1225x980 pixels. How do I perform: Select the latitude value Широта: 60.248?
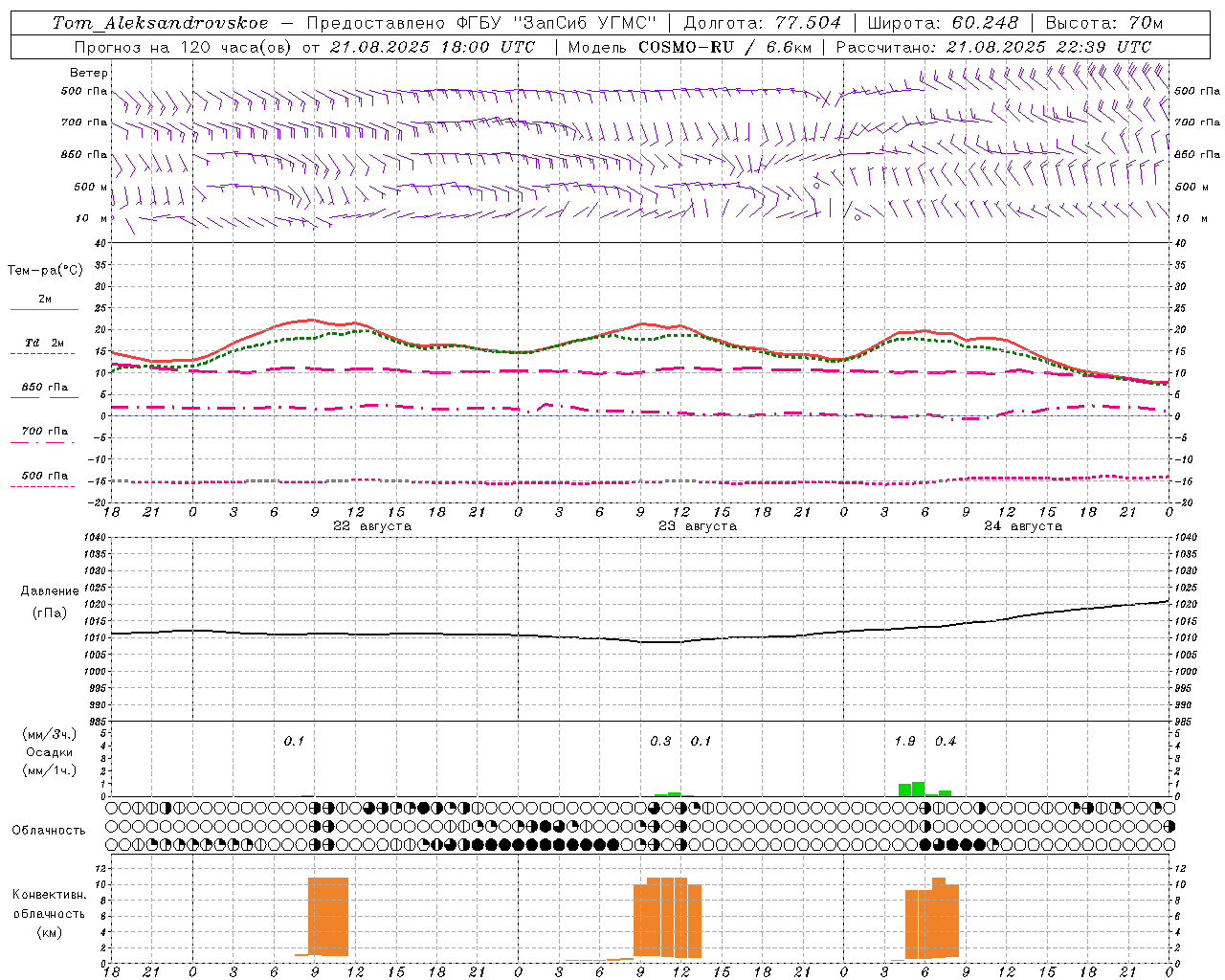tap(944, 23)
